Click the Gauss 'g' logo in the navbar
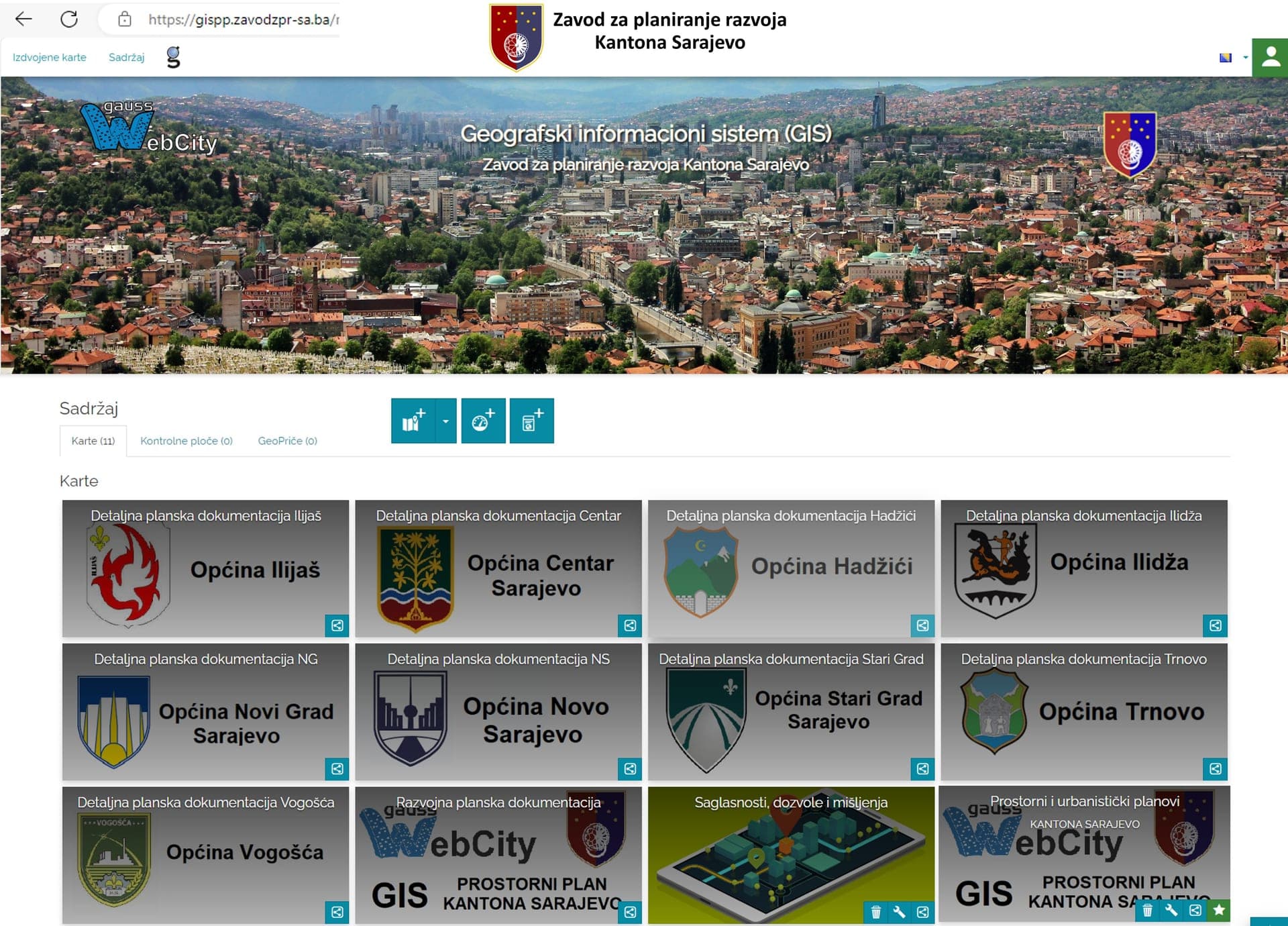 pos(173,57)
